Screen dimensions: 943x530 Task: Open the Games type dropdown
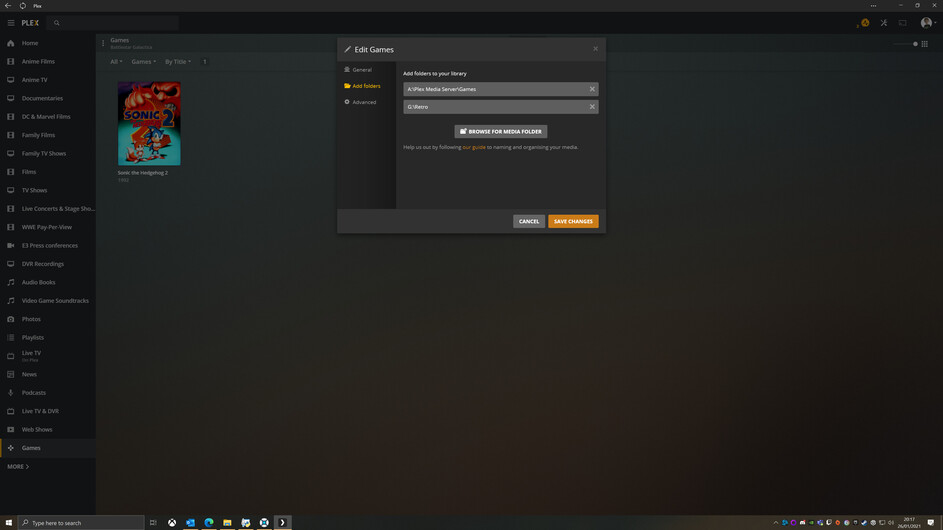[x=143, y=62]
